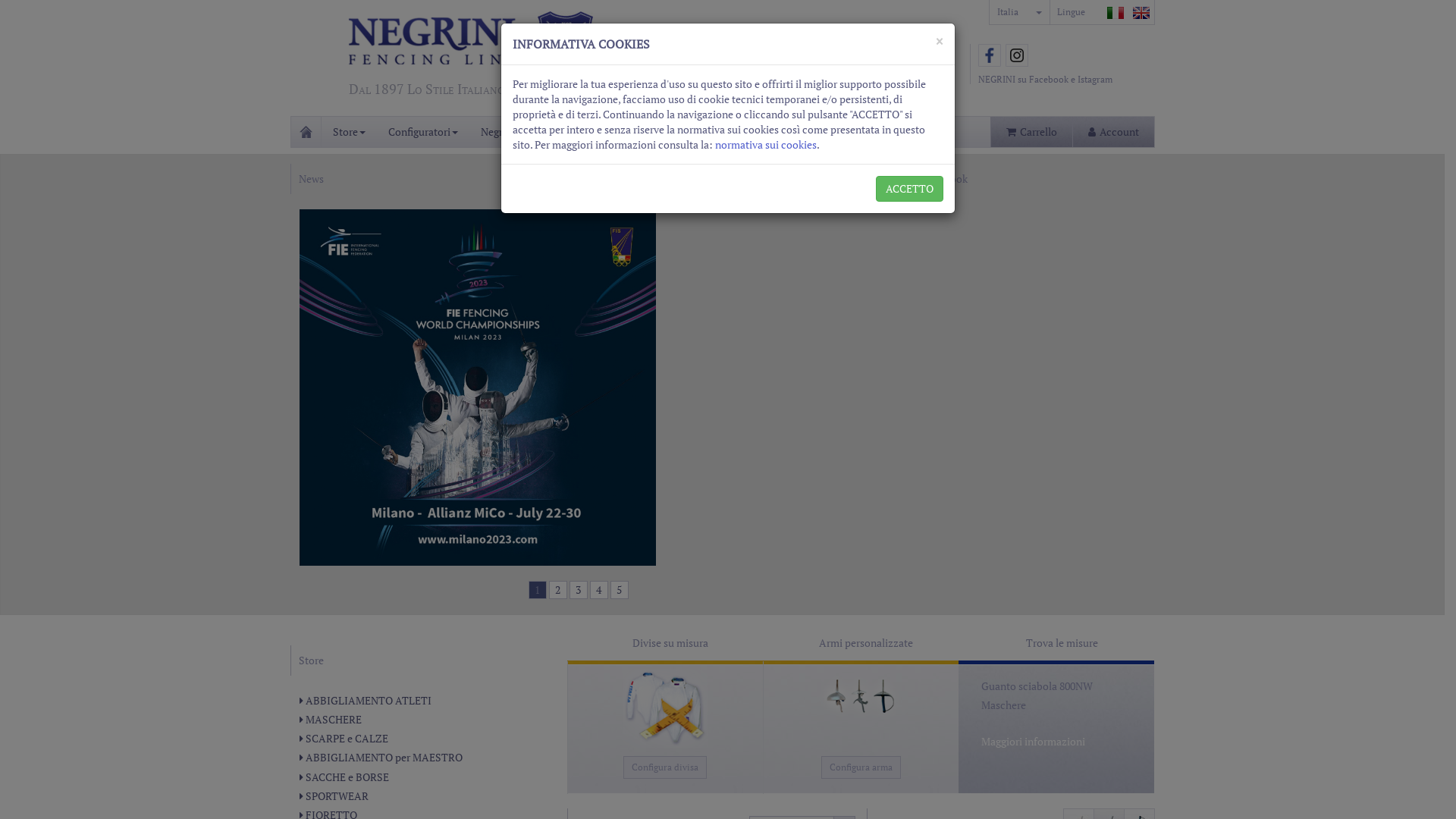This screenshot has width=1456, height=819.
Task: Open Guanto sciabola 800NW link
Action: (1037, 686)
